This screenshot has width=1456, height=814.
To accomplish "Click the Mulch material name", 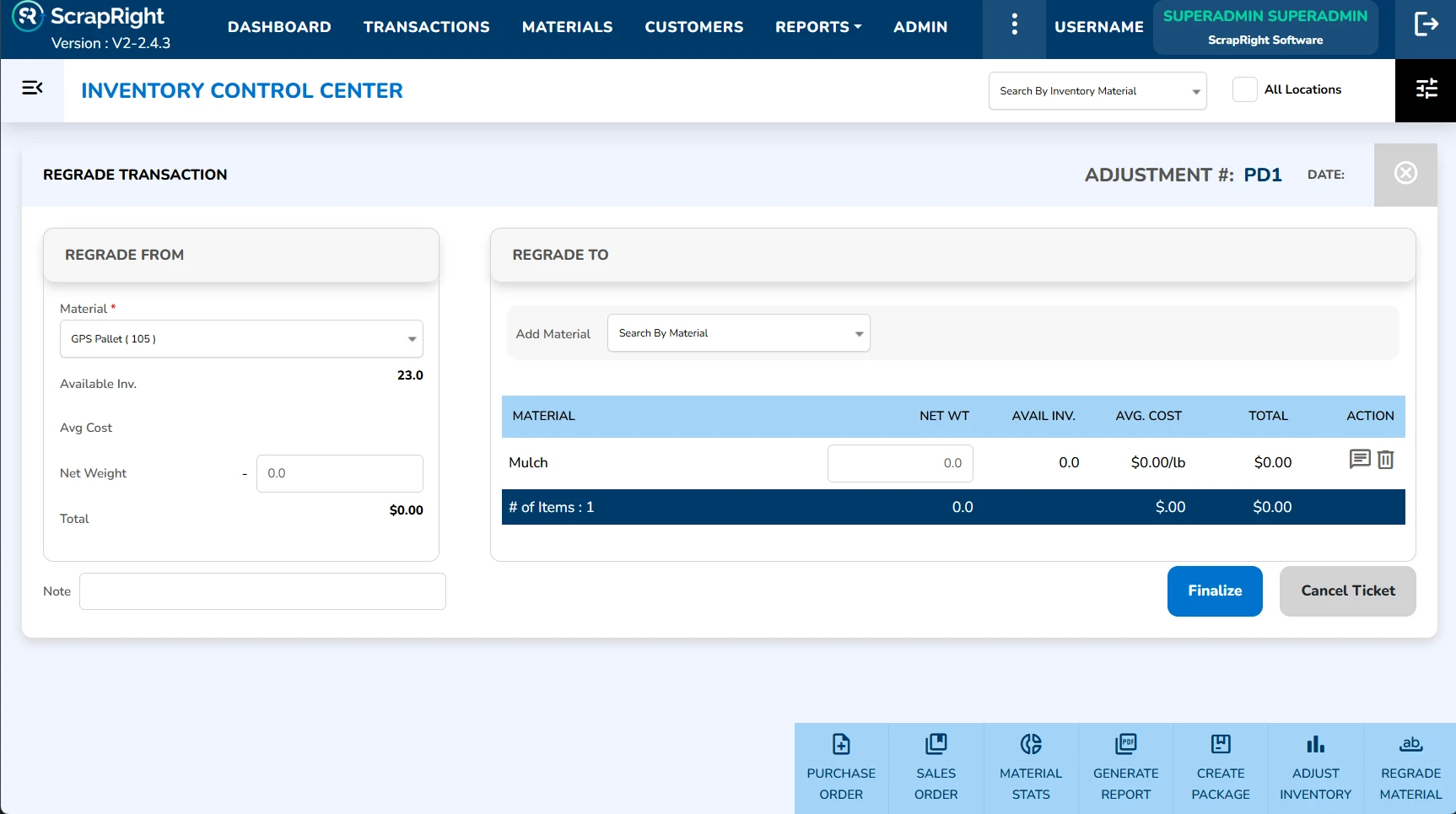I will [x=528, y=462].
